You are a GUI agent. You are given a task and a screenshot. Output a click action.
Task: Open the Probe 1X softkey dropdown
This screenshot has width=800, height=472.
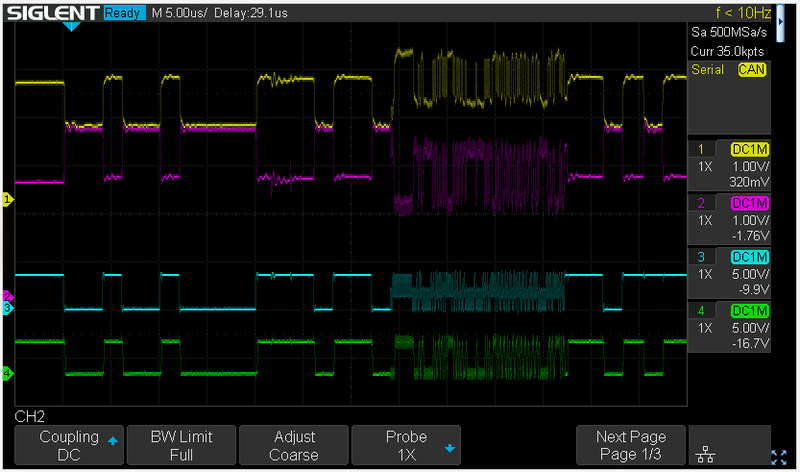(406, 445)
